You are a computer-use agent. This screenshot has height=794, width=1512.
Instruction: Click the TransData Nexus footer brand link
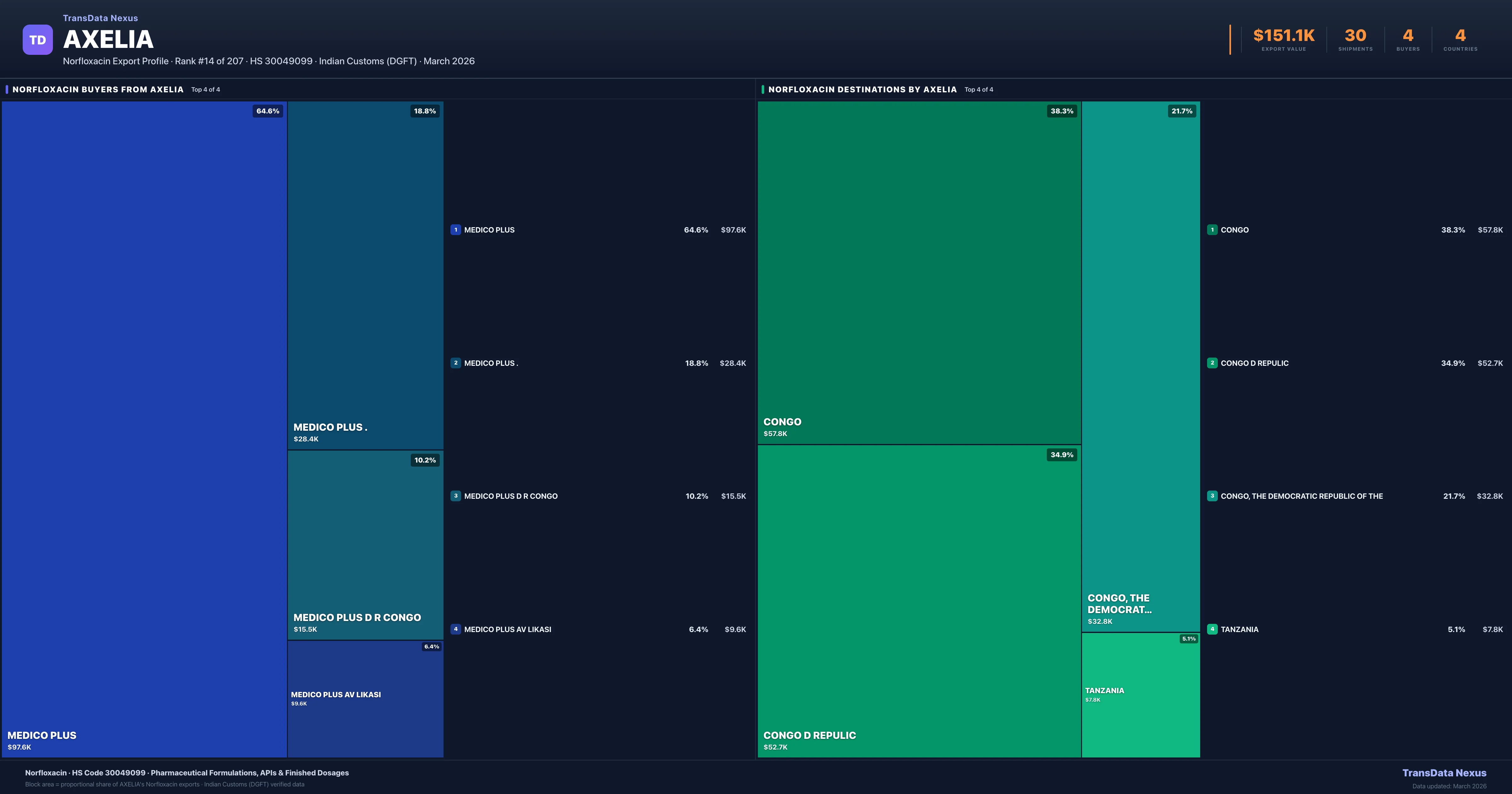click(1444, 773)
